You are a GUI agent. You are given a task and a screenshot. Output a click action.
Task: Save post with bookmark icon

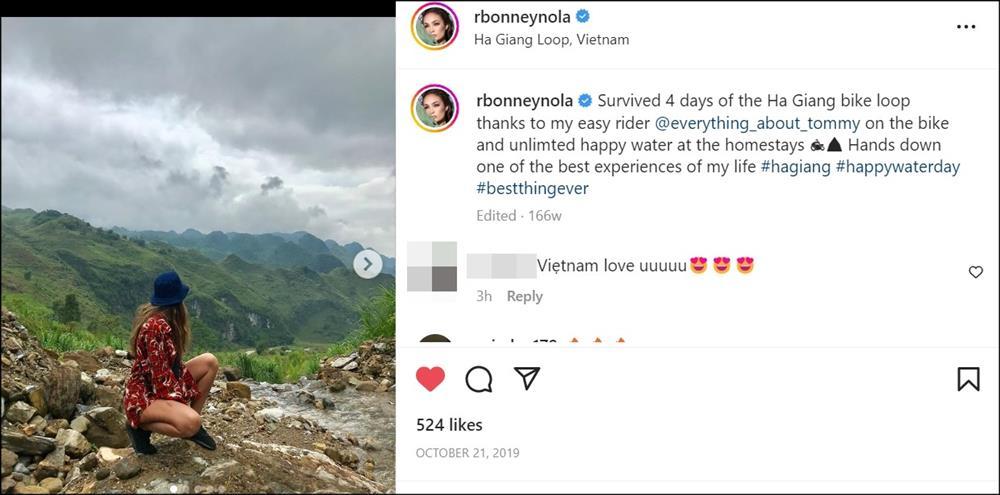[x=968, y=378]
